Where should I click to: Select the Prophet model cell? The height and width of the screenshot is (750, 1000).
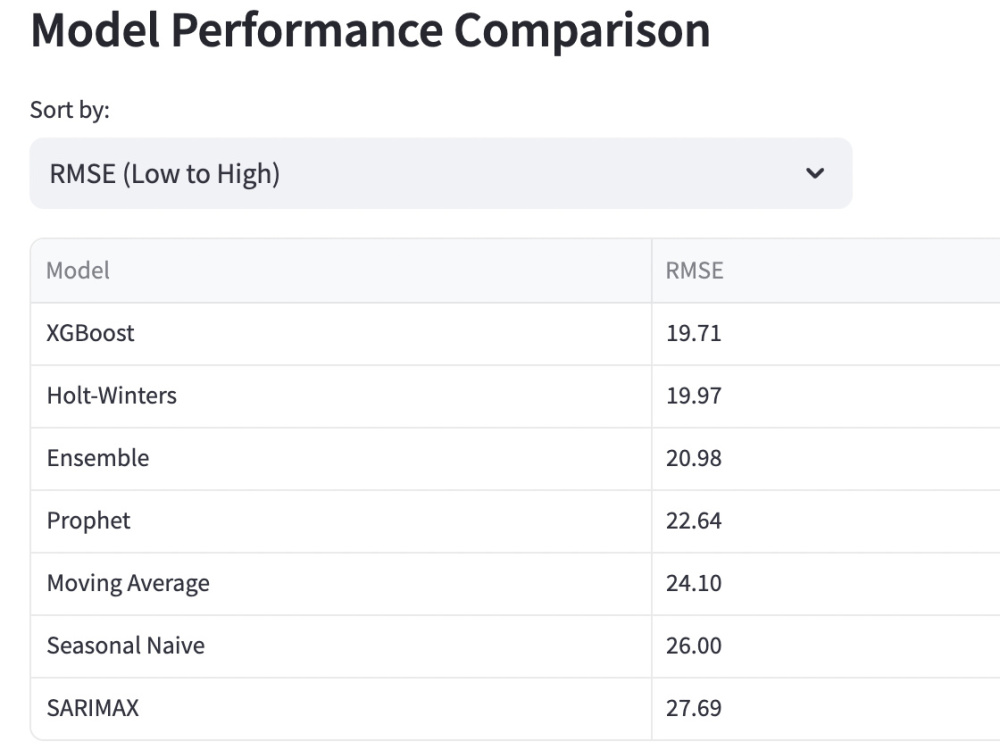click(341, 521)
